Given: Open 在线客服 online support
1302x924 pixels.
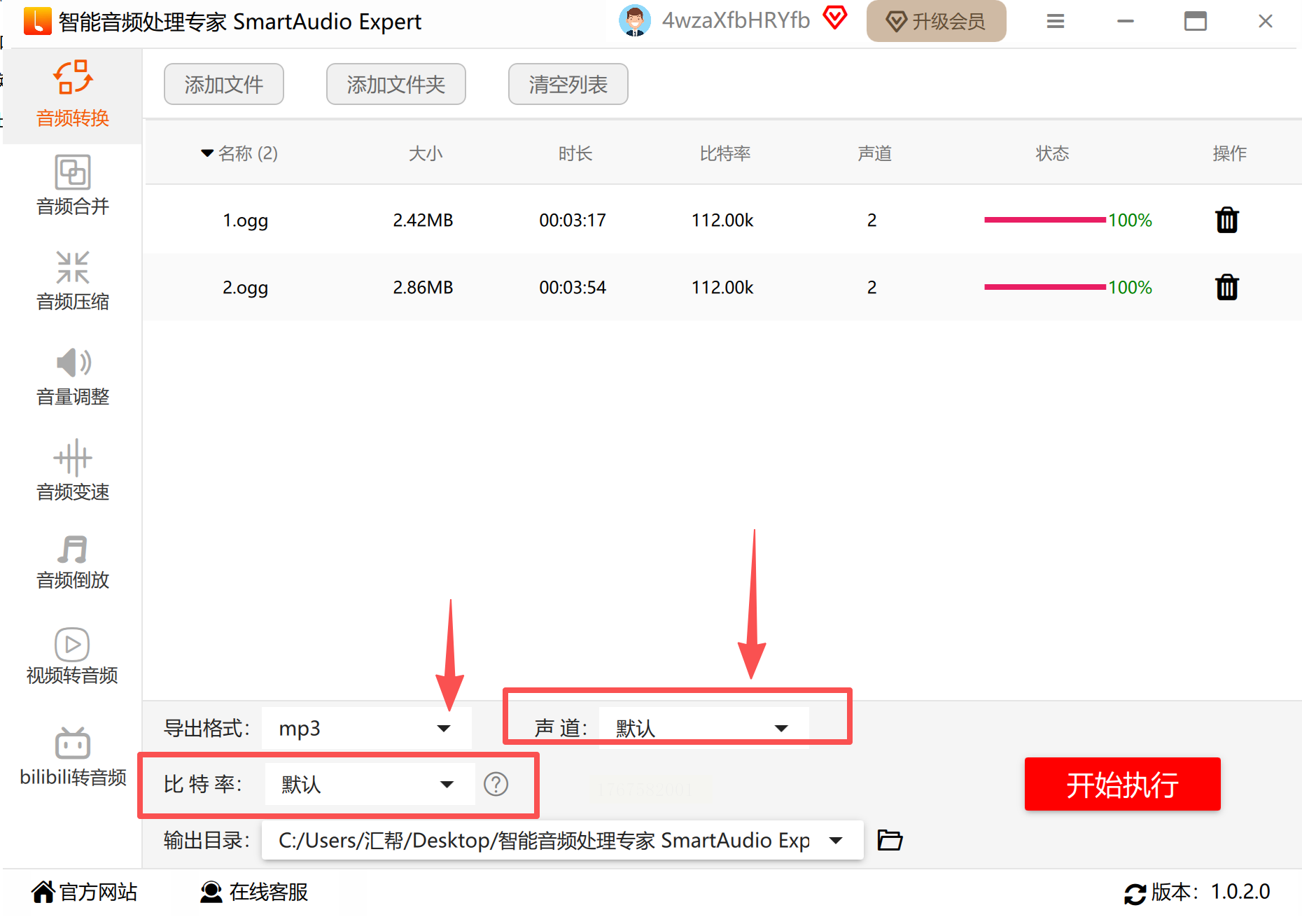Looking at the screenshot, I should click(254, 892).
